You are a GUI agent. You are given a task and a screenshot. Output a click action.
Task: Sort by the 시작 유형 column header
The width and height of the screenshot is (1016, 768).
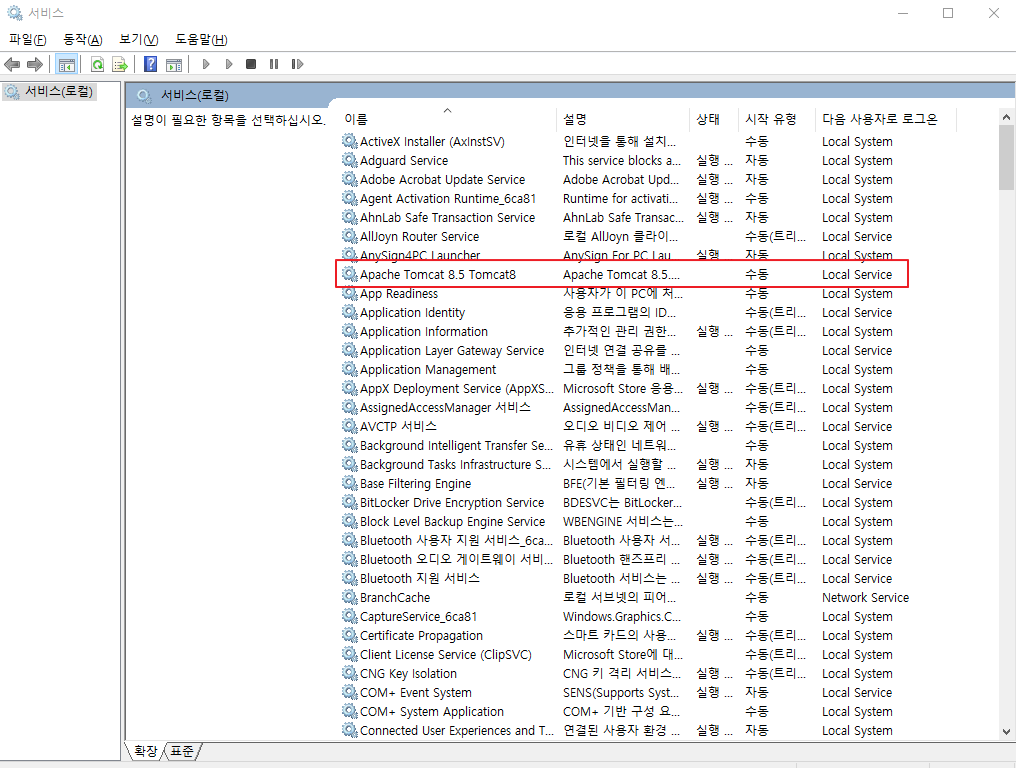point(778,119)
